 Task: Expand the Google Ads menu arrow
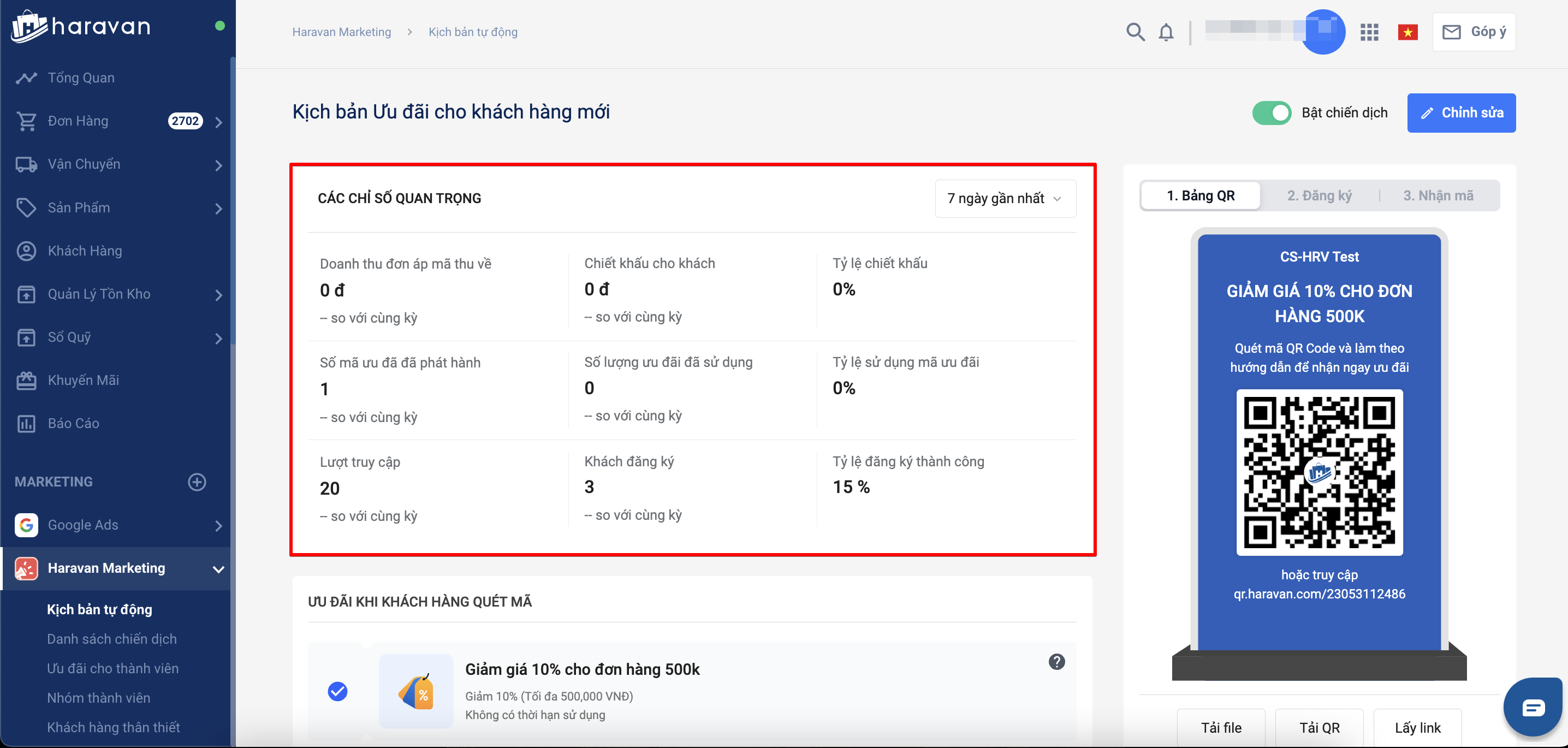(x=218, y=526)
